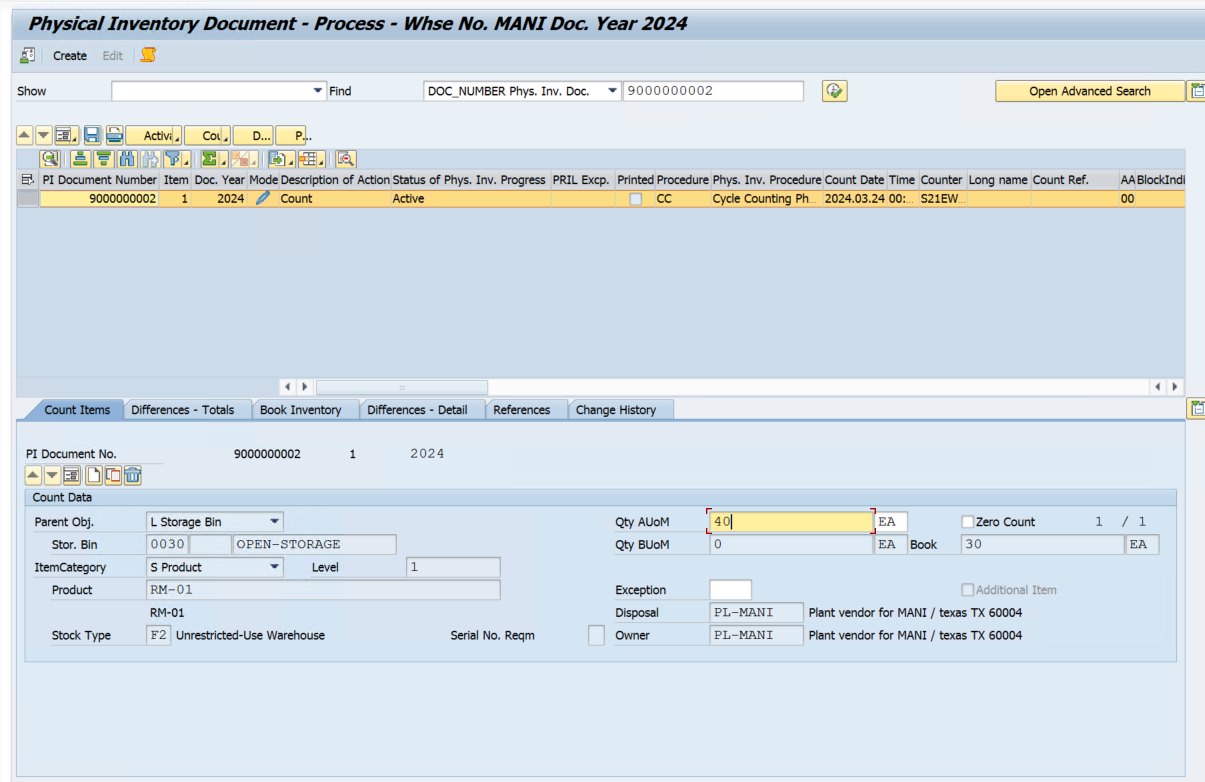
Task: Click the horizontal scrollbar under the table
Action: [x=401, y=386]
